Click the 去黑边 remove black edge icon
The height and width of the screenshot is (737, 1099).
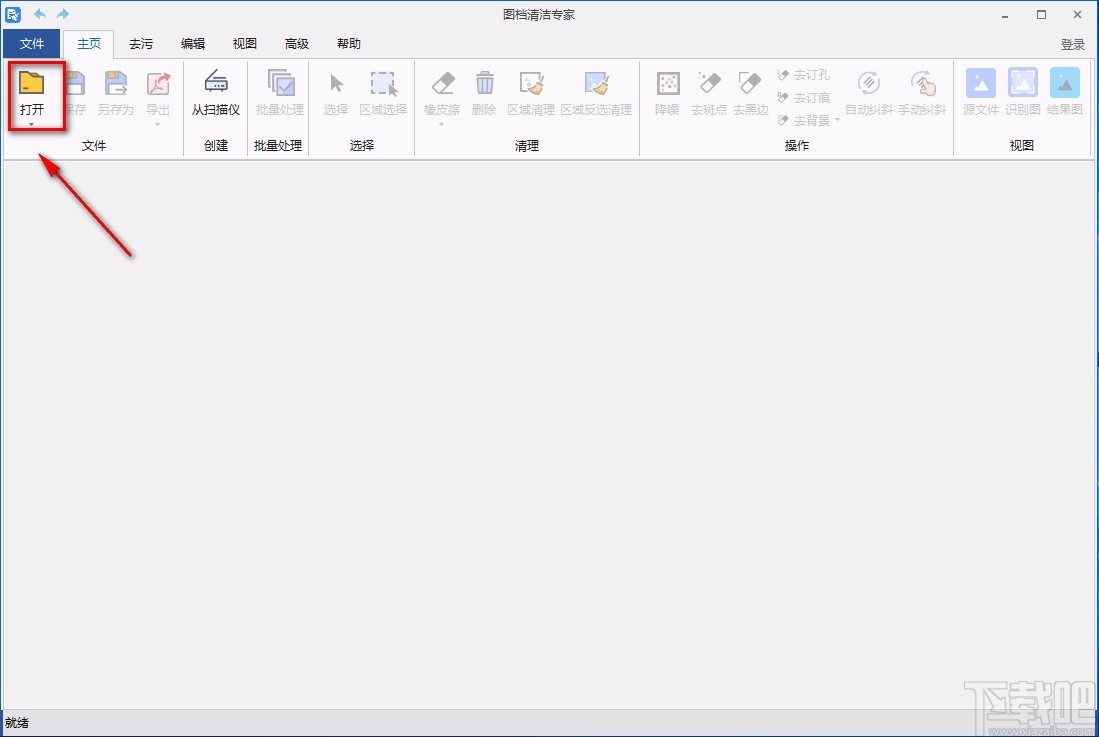point(750,83)
